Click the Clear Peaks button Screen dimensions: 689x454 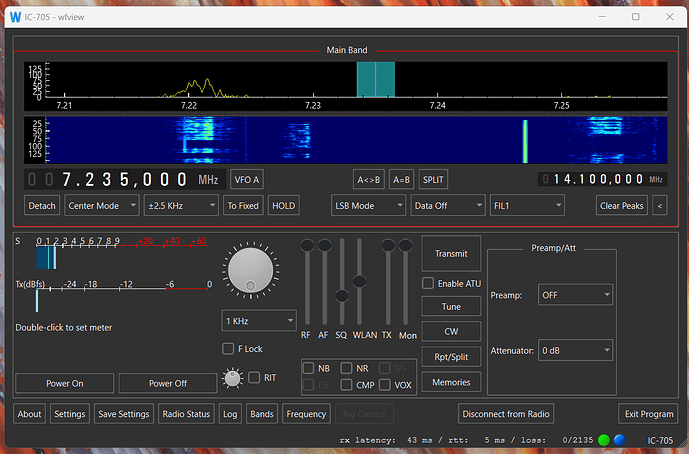pyautogui.click(x=621, y=206)
